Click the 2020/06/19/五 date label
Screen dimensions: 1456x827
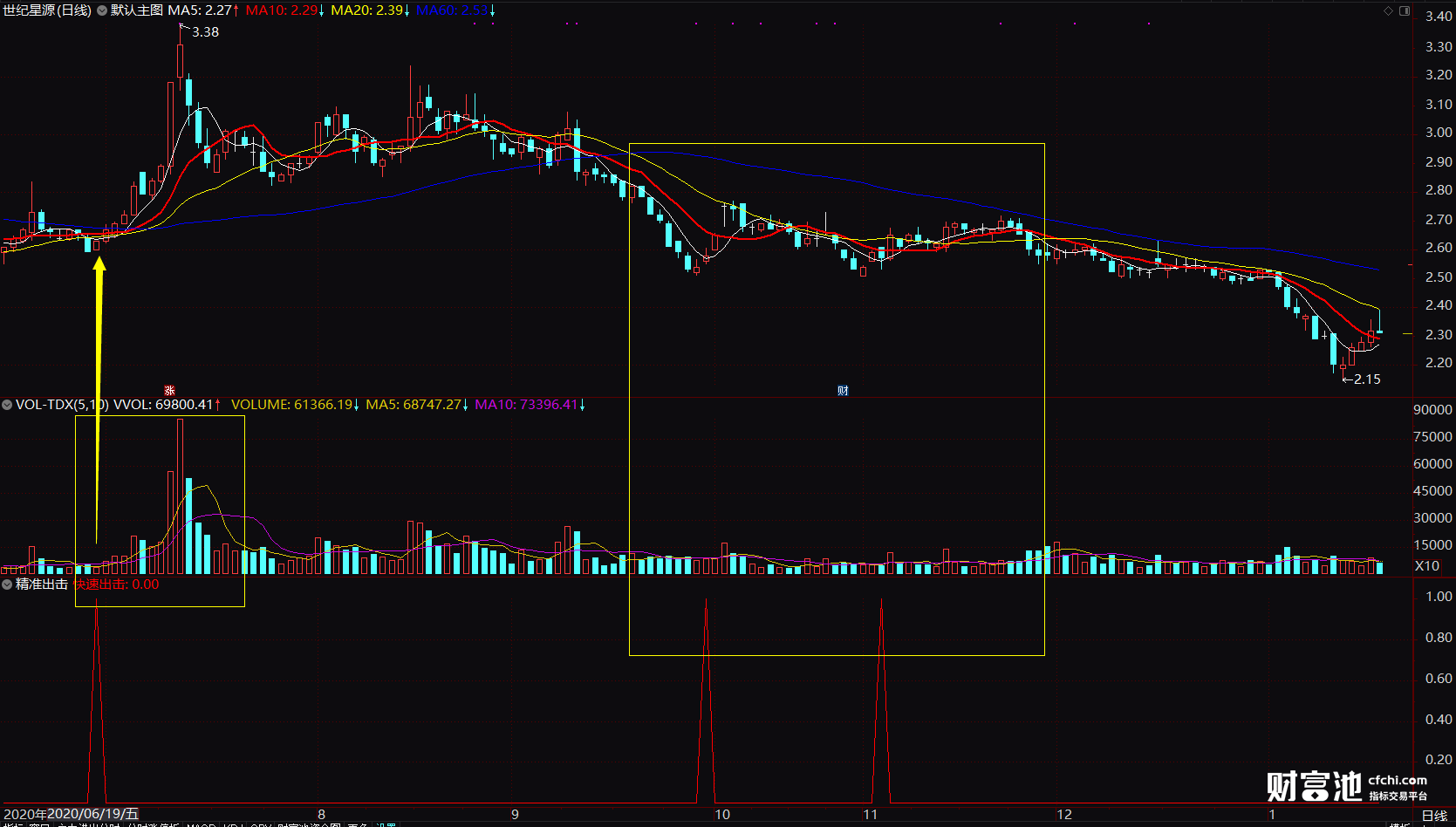pos(92,814)
